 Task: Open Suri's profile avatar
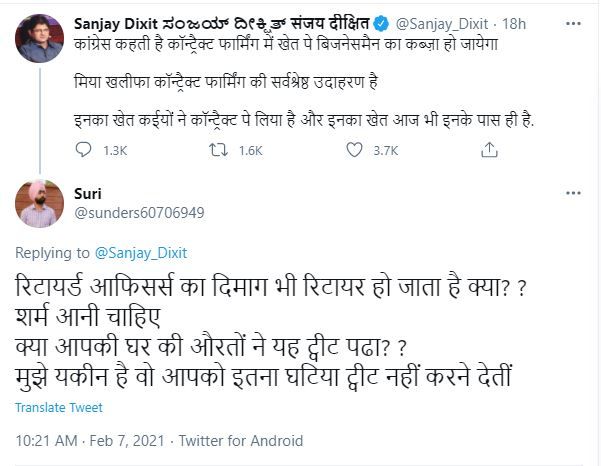(x=41, y=202)
